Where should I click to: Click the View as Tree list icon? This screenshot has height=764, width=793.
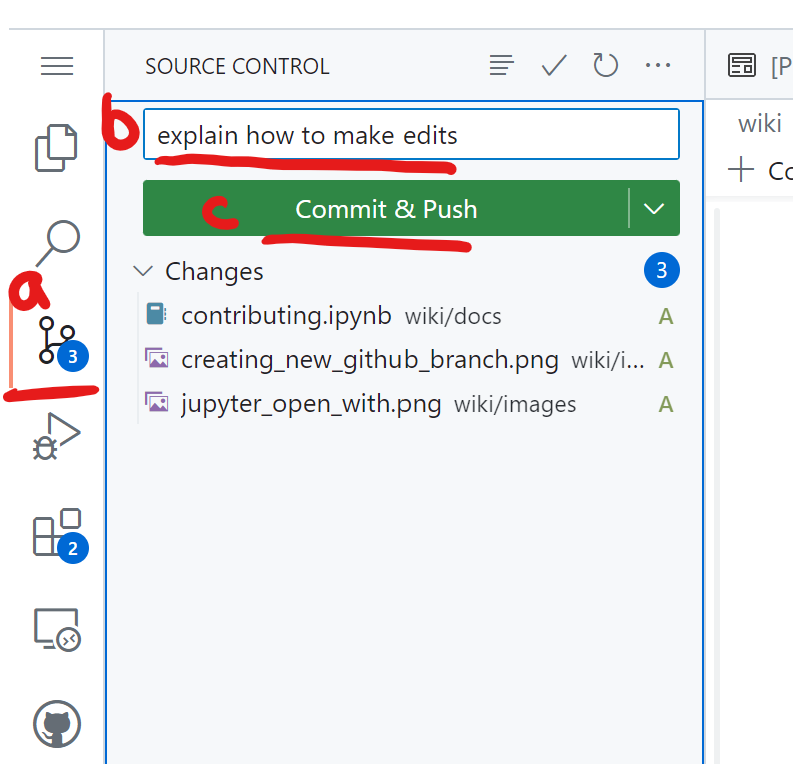click(502, 65)
